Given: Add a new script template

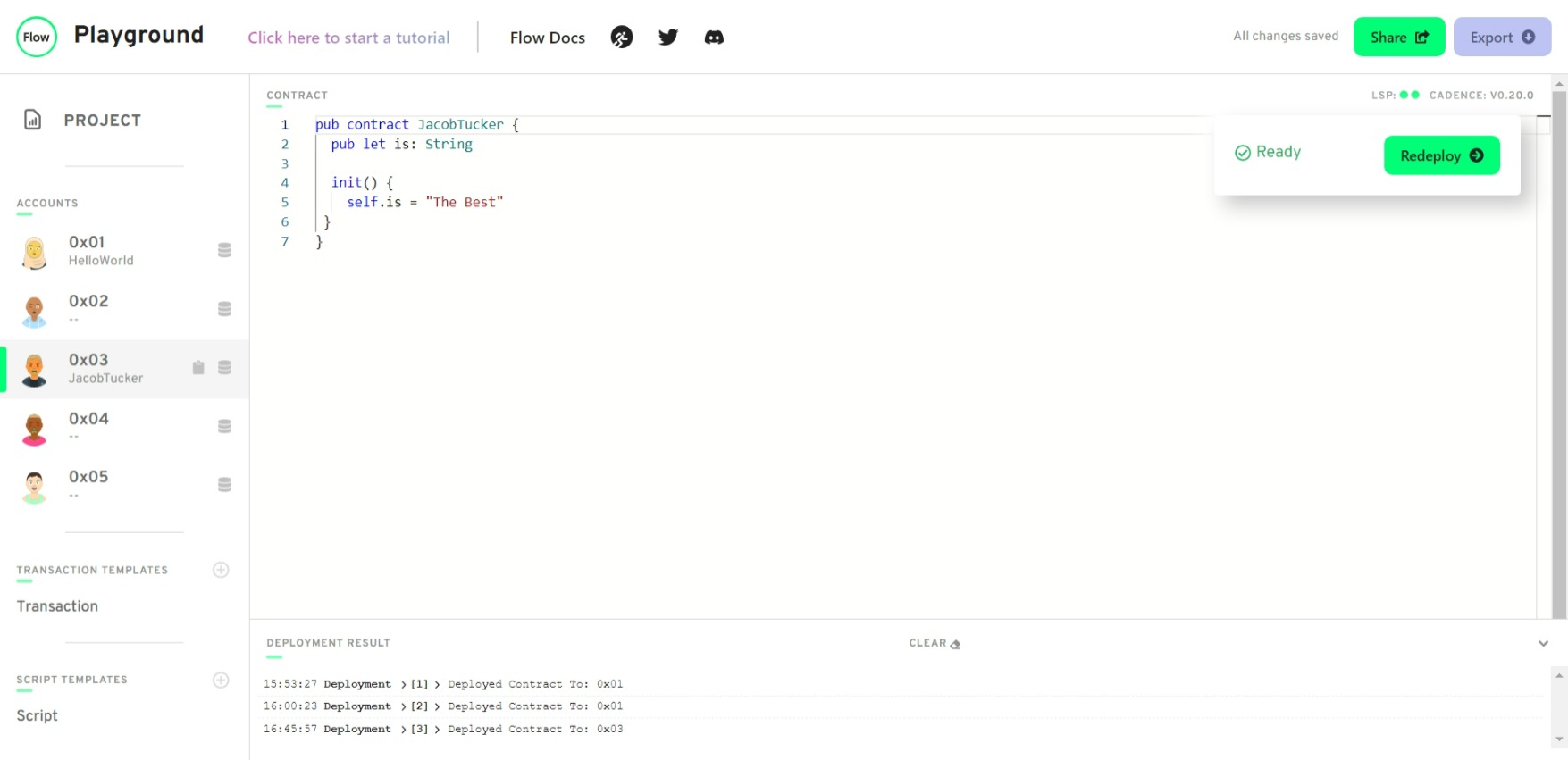Looking at the screenshot, I should click(221, 680).
